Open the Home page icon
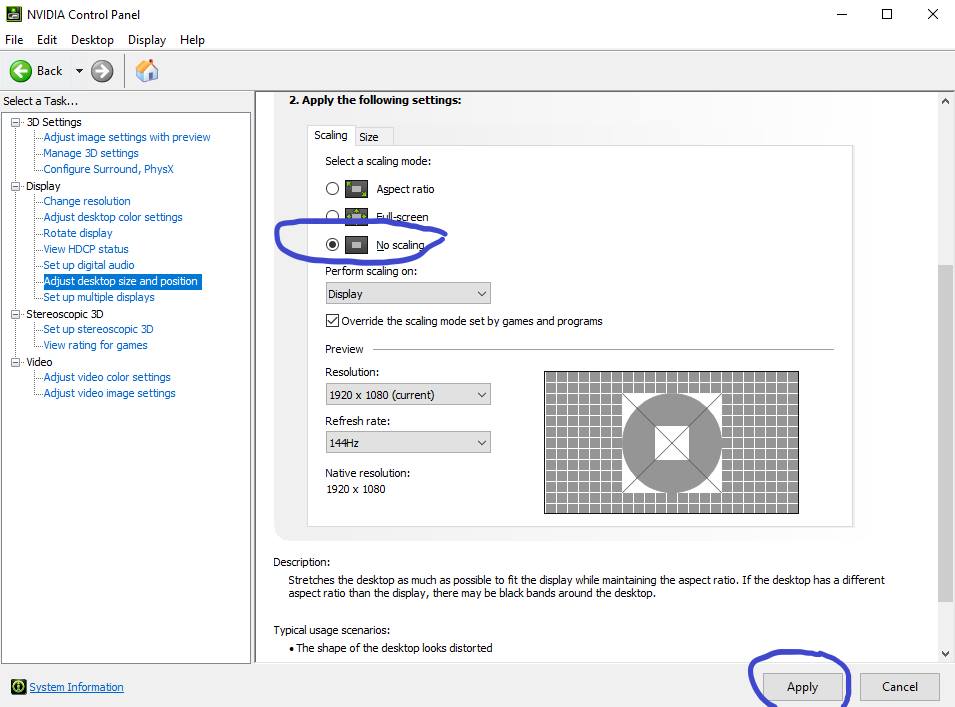 tap(147, 71)
